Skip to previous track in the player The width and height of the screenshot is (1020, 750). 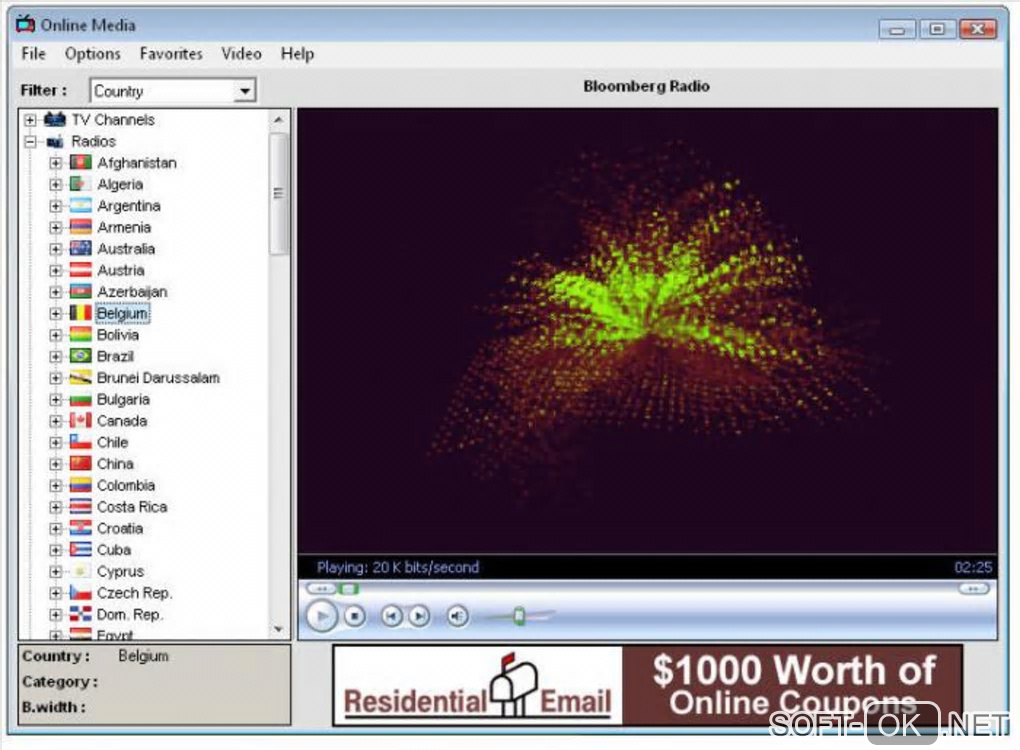click(392, 615)
